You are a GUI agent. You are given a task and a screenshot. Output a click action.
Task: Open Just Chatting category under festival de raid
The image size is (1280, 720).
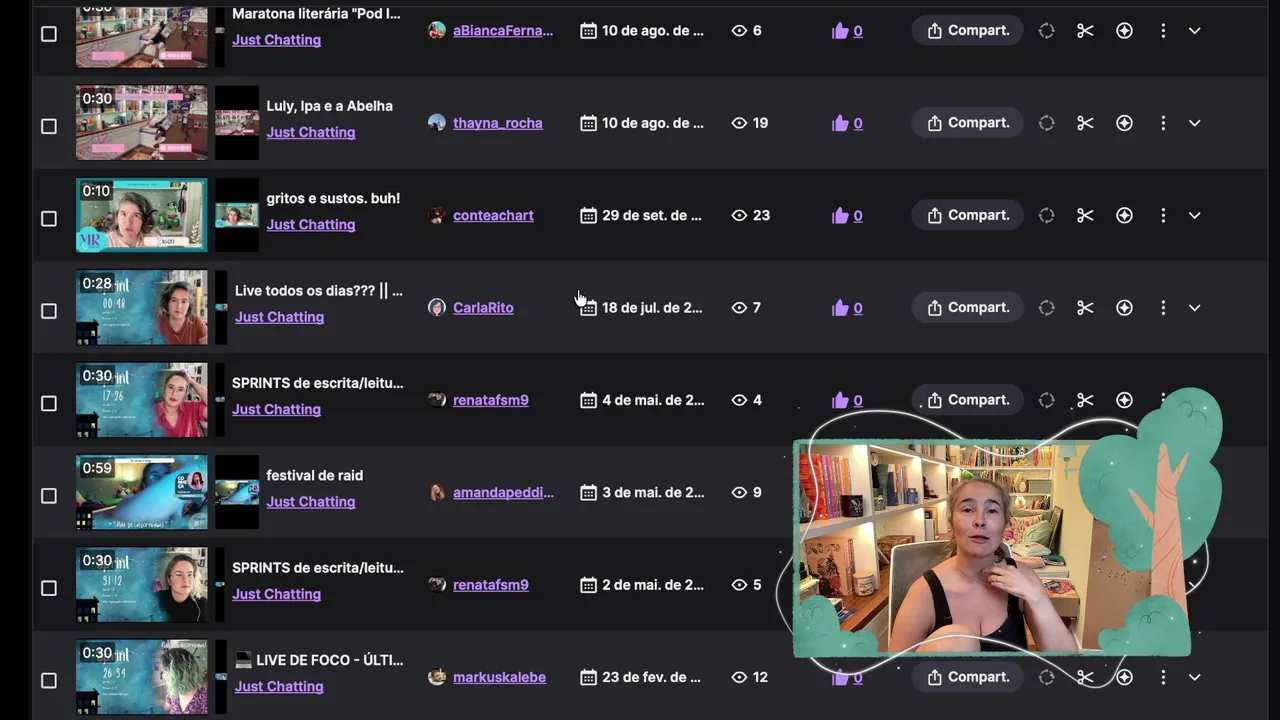pyautogui.click(x=311, y=502)
